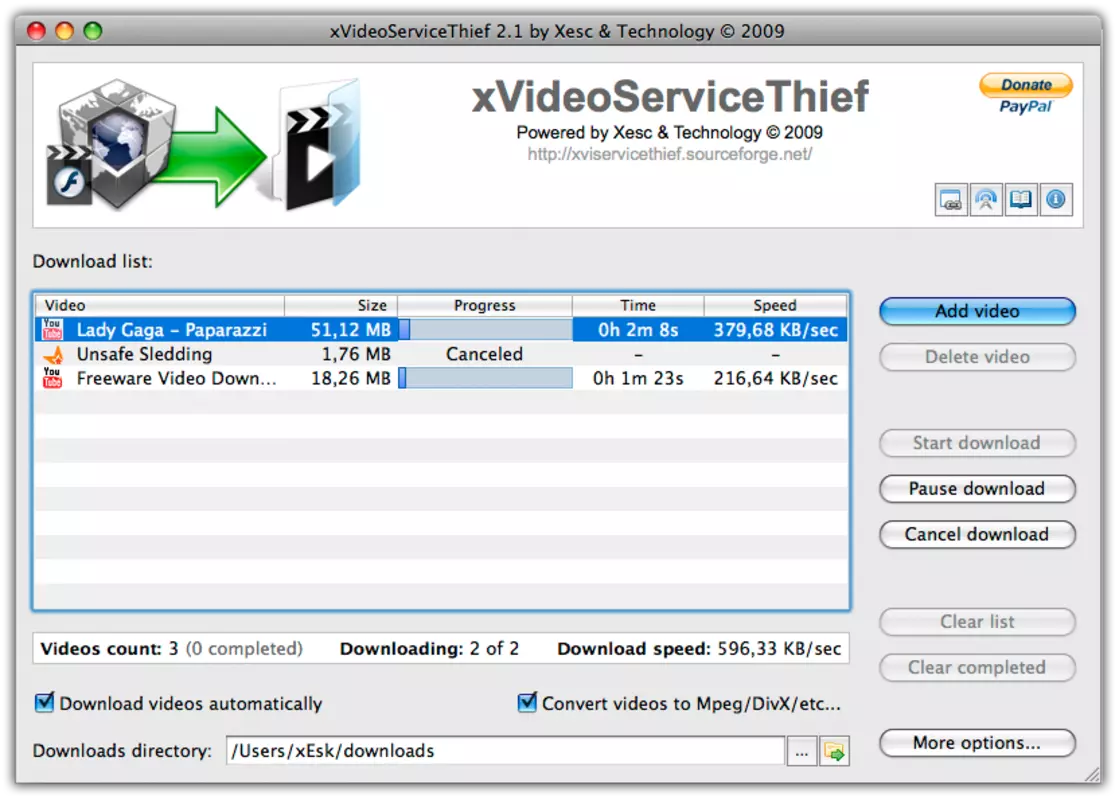This screenshot has width=1119, height=800.
Task: Click the Lady Gaga download progress bar
Action: pyautogui.click(x=485, y=330)
